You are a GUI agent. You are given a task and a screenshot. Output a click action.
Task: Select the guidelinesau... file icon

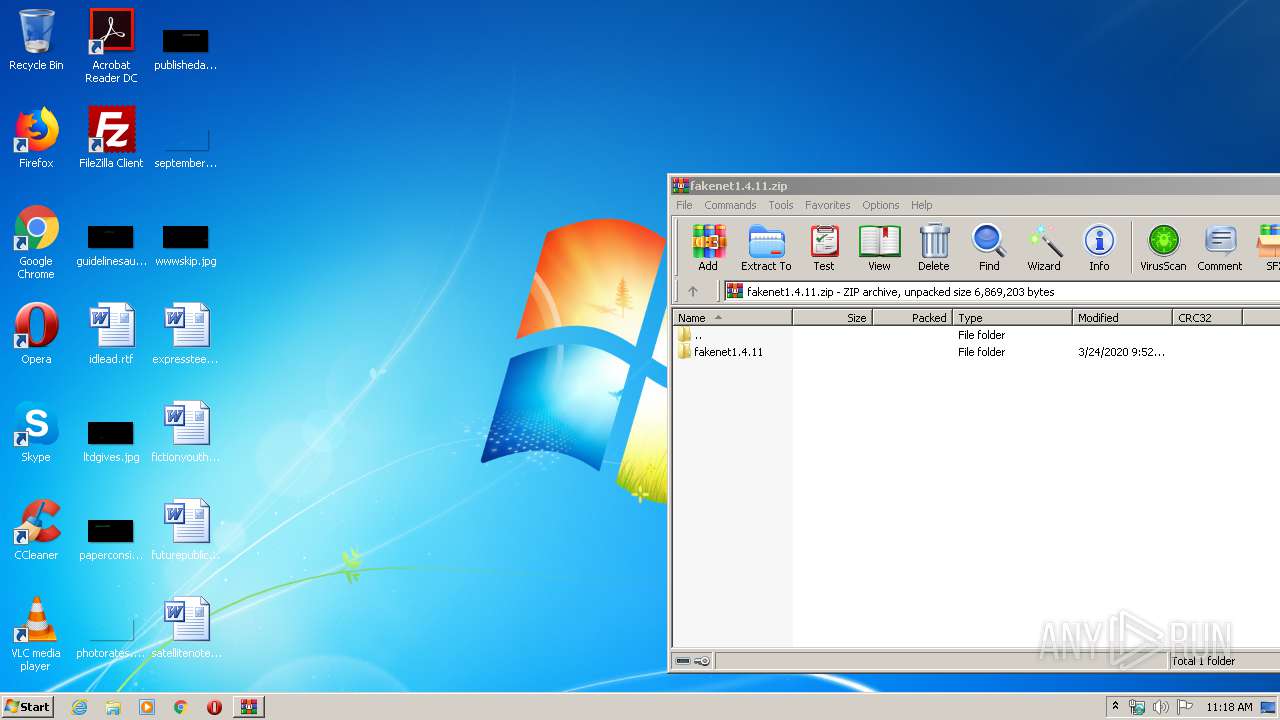(x=111, y=245)
